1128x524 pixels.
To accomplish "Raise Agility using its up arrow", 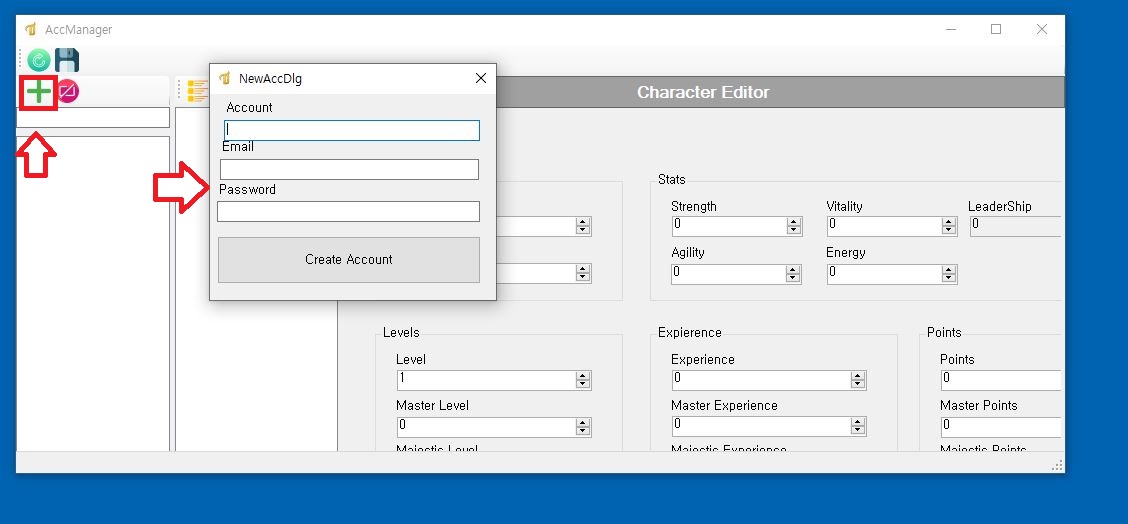I will (794, 268).
